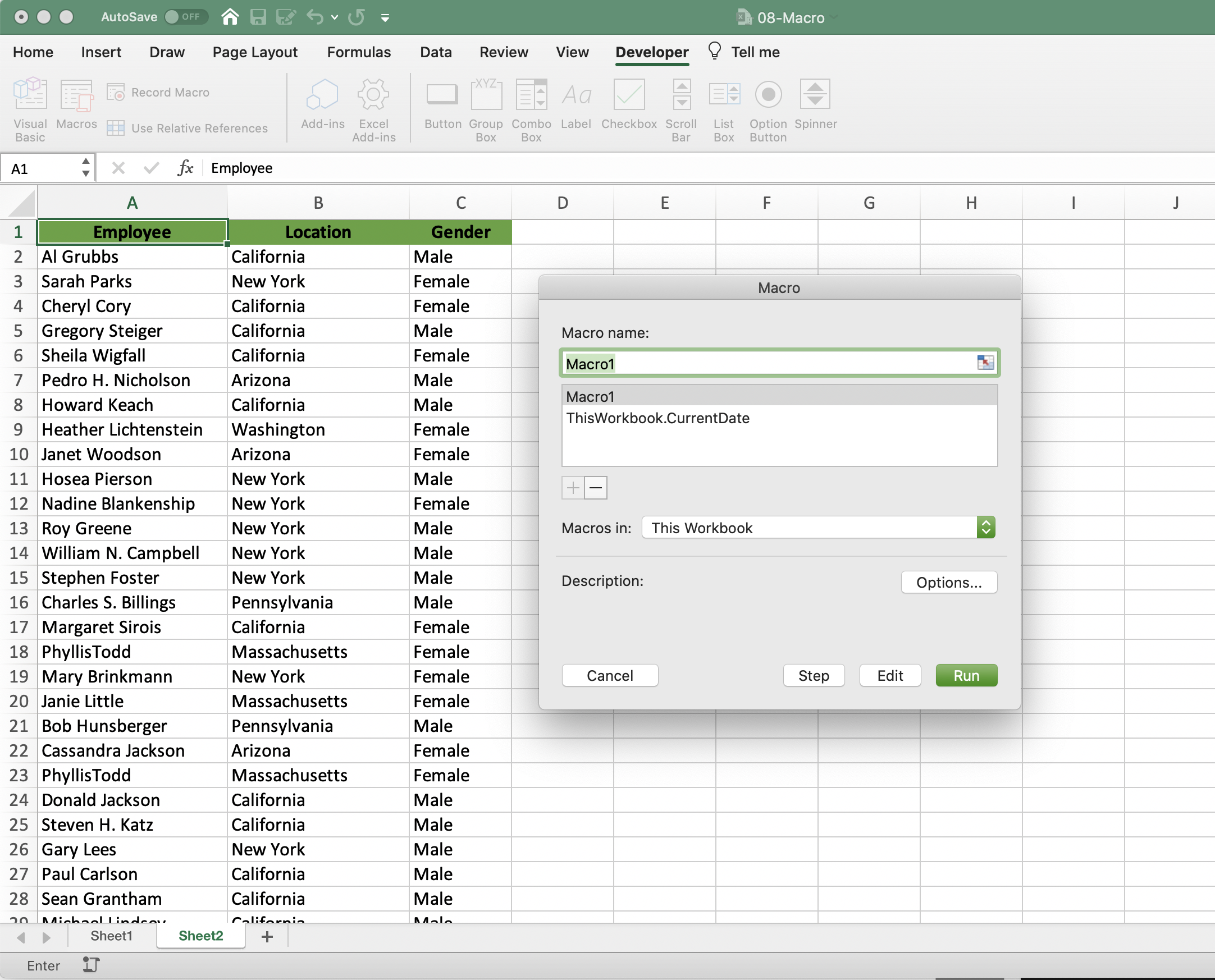The image size is (1215, 980).
Task: Open the Macros list icon
Action: [76, 103]
